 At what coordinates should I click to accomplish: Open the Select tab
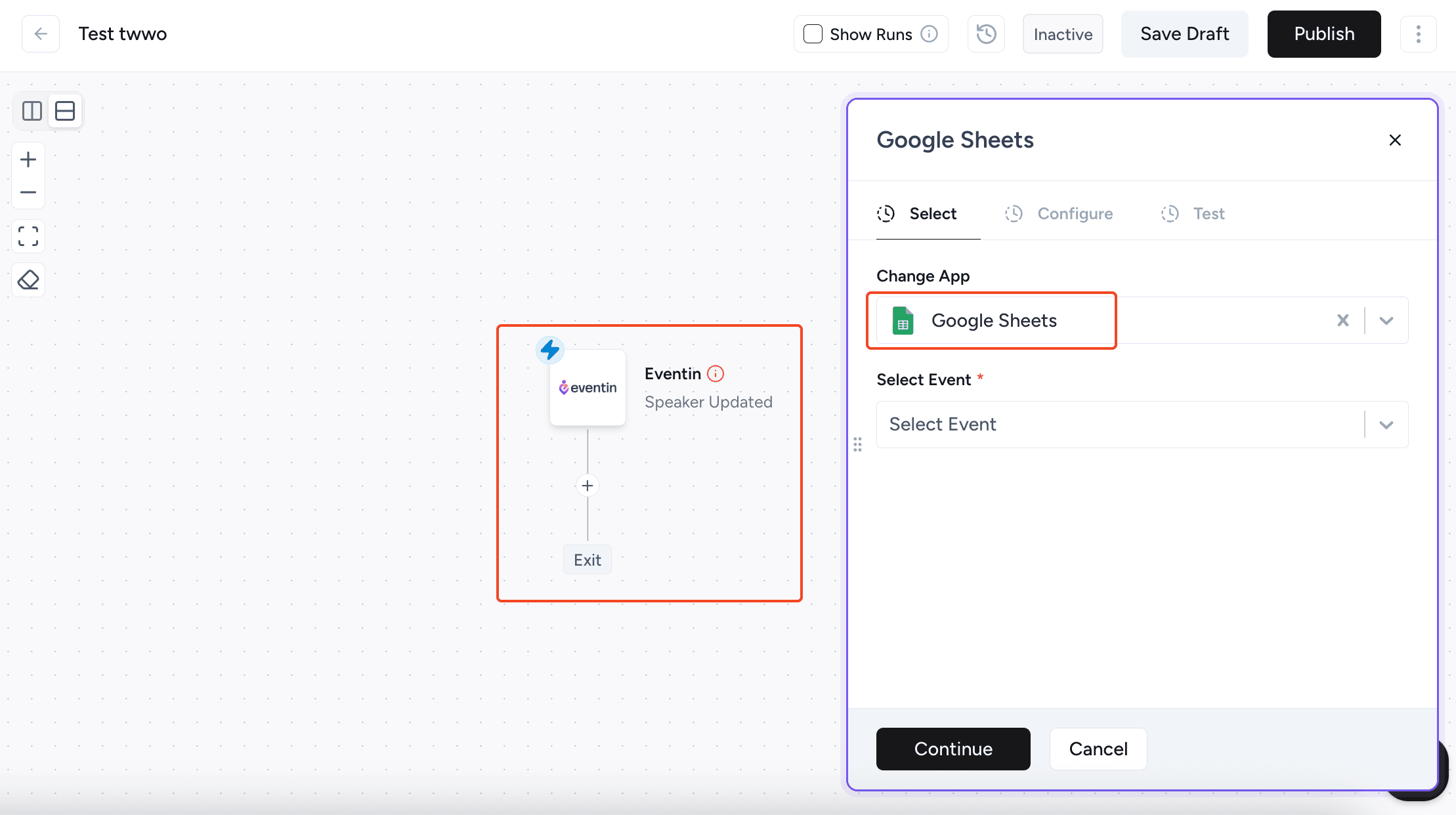pos(928,214)
